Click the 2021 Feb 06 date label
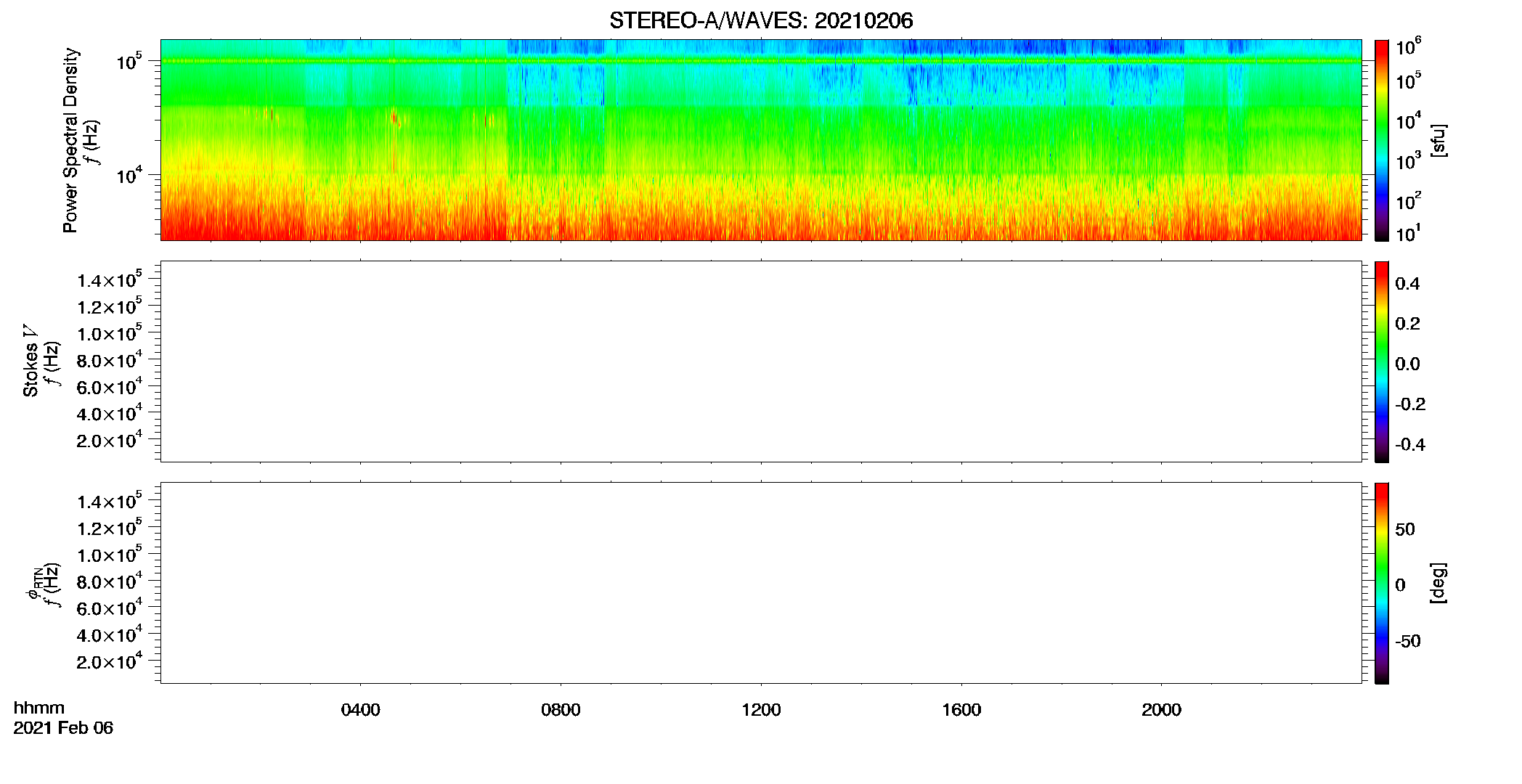1522x784 pixels. (x=63, y=728)
